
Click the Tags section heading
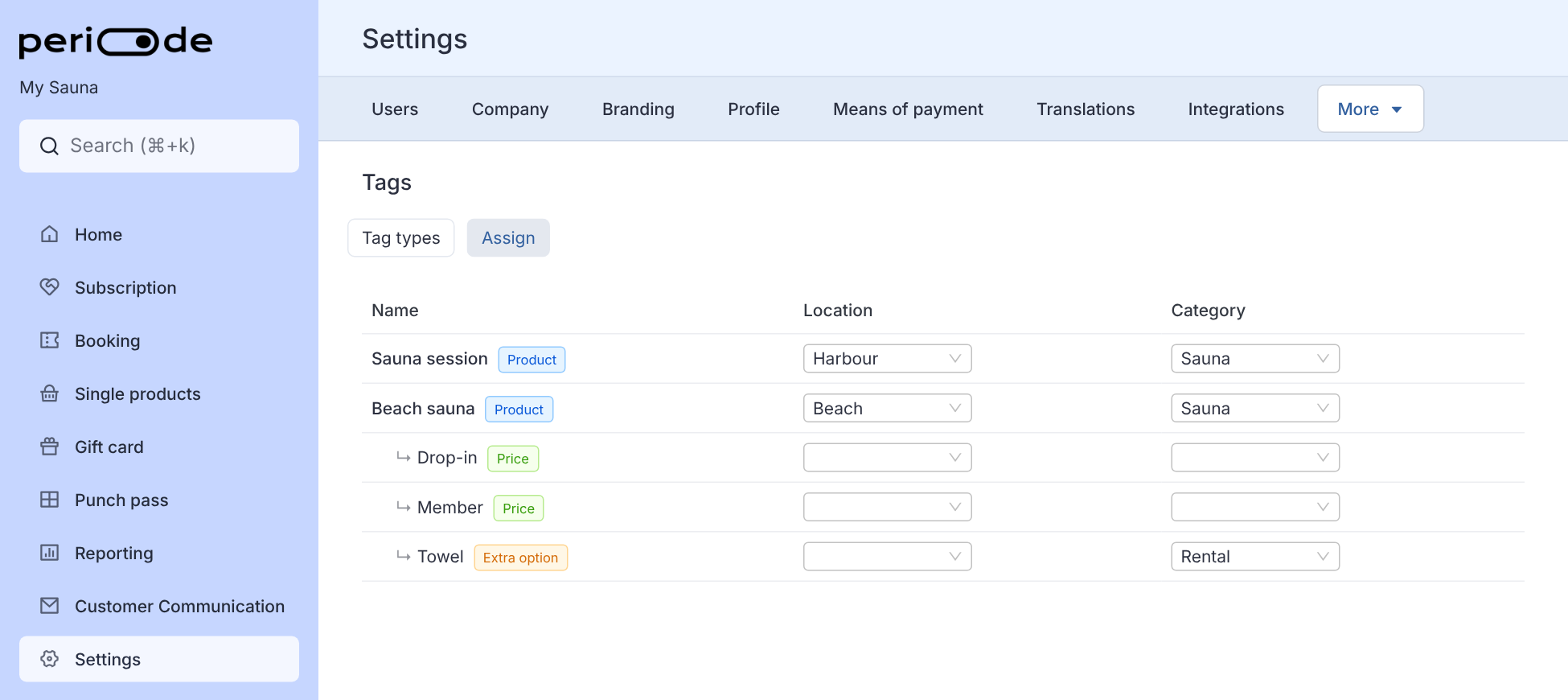387,183
